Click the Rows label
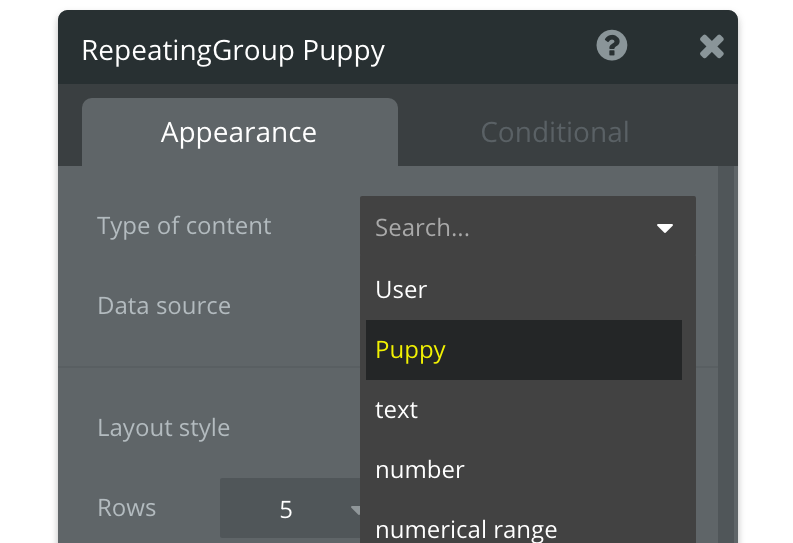This screenshot has width=793, height=543. click(x=126, y=508)
